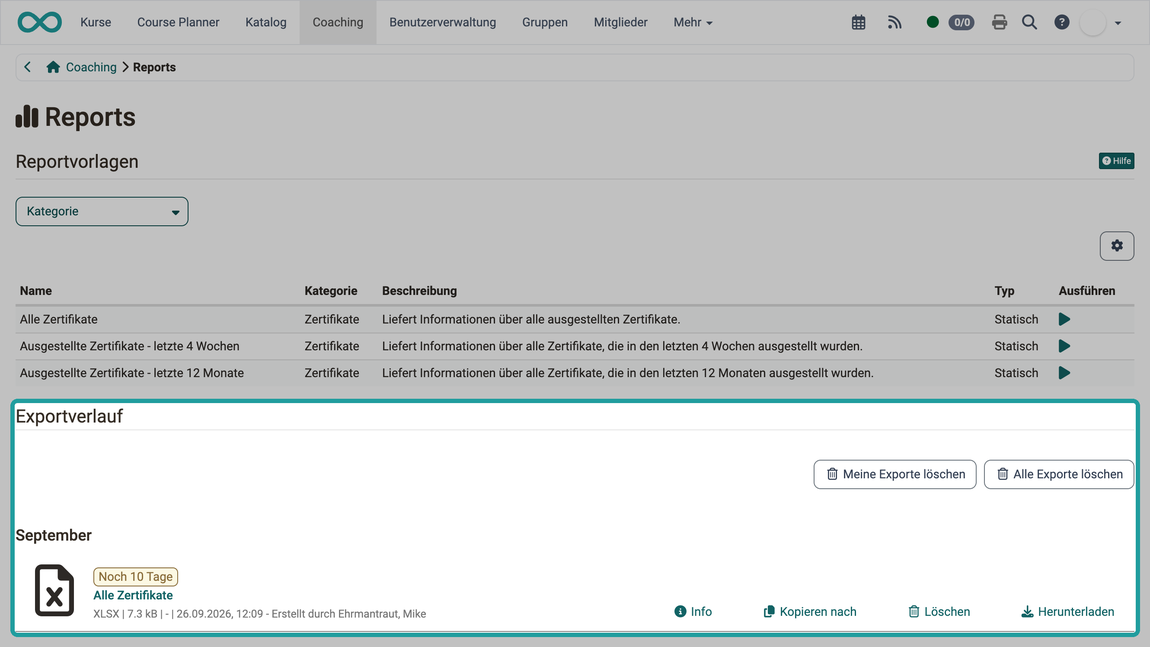This screenshot has height=647, width=1150.
Task: Open the calendar icon in top bar
Action: click(858, 23)
